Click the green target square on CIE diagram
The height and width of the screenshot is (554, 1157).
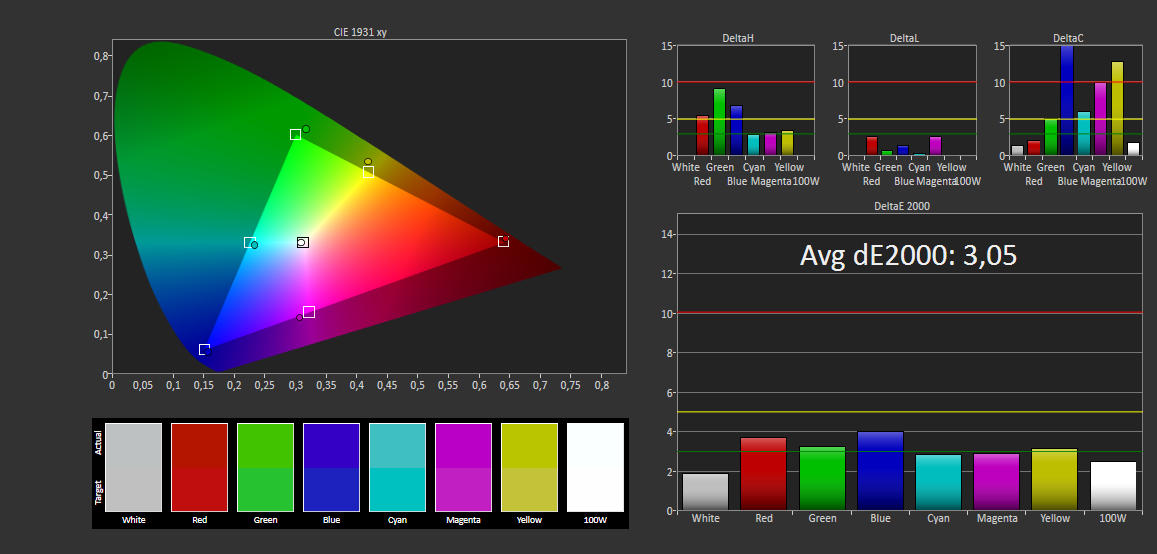pos(295,134)
